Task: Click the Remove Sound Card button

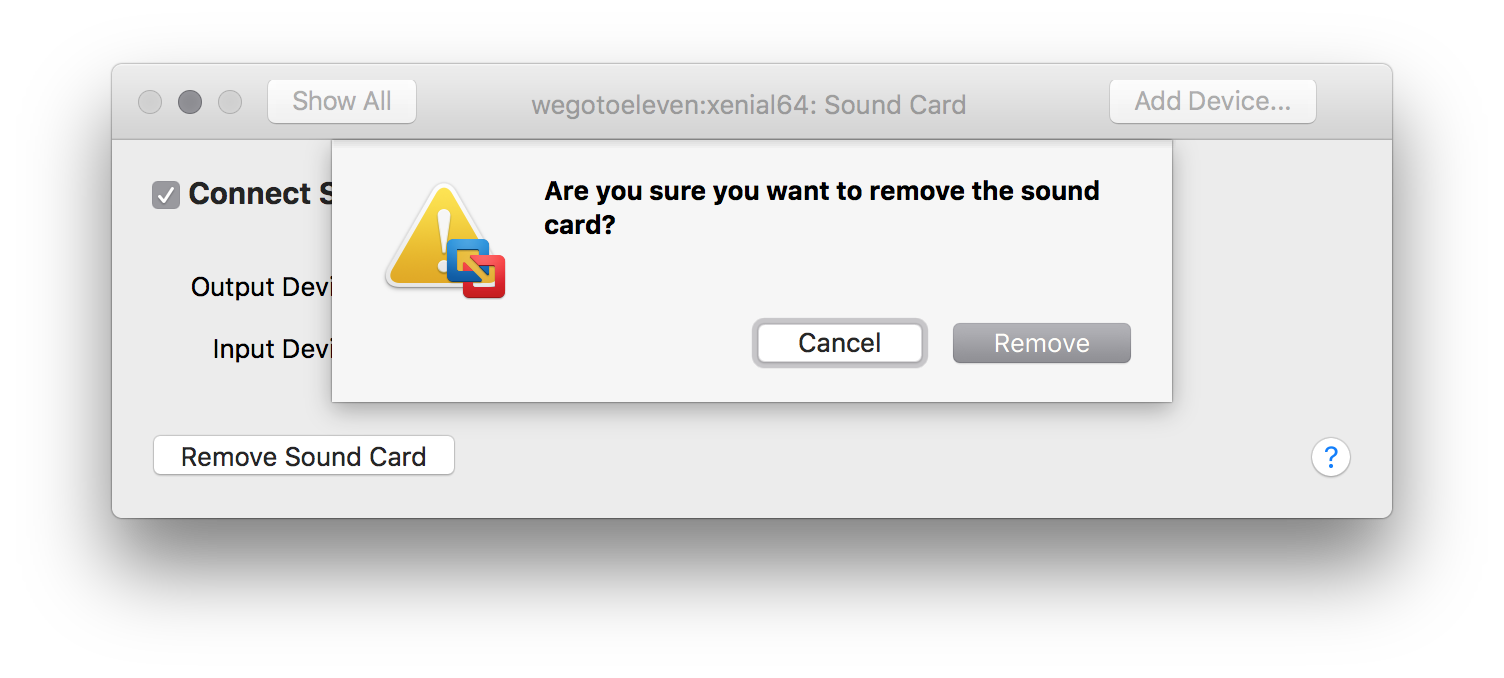Action: click(x=303, y=456)
